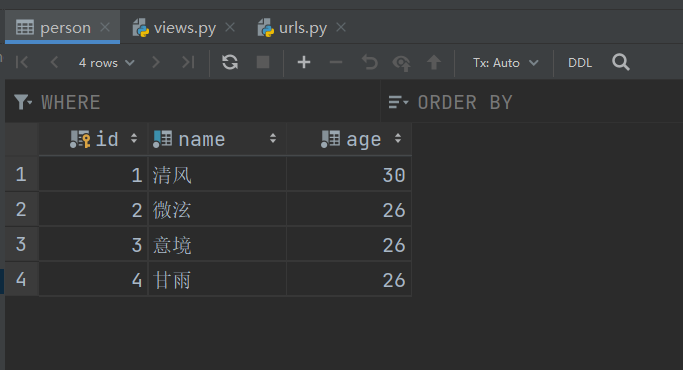683x370 pixels.
Task: Select the name cell 甘雨
Action: (217, 279)
